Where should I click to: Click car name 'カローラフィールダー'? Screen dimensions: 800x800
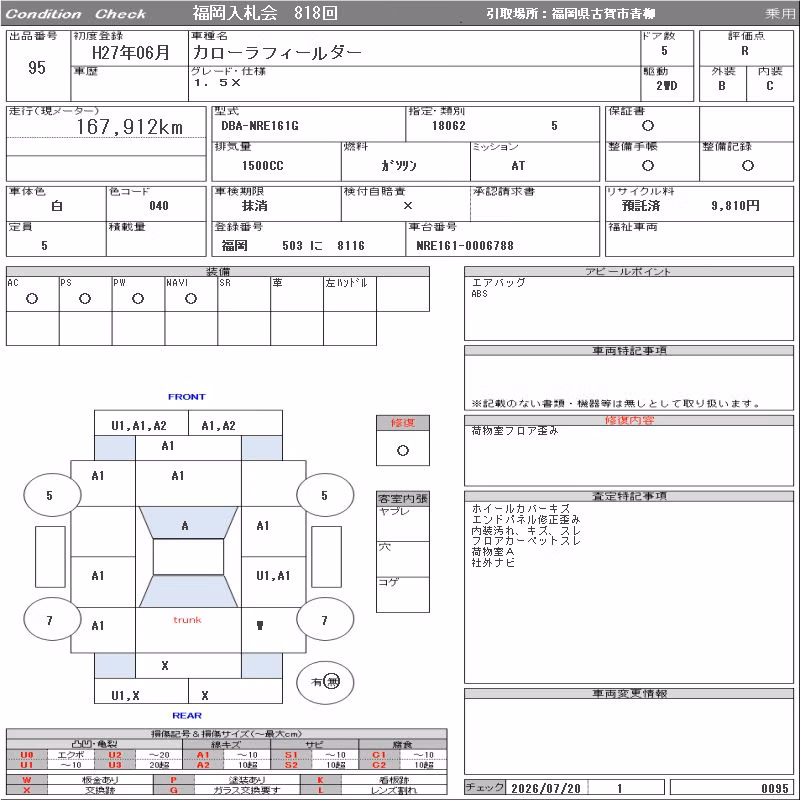[277, 53]
